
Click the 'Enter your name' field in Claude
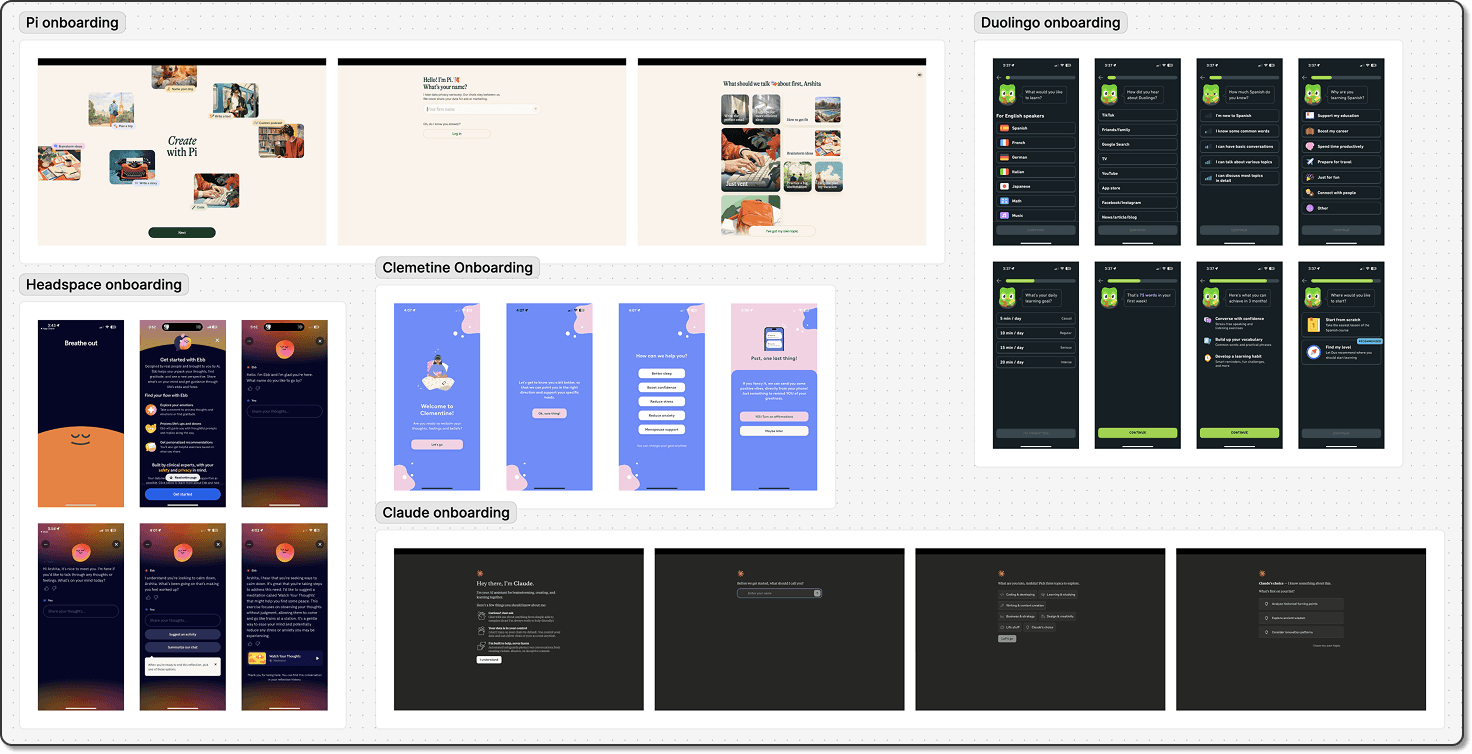(x=779, y=593)
